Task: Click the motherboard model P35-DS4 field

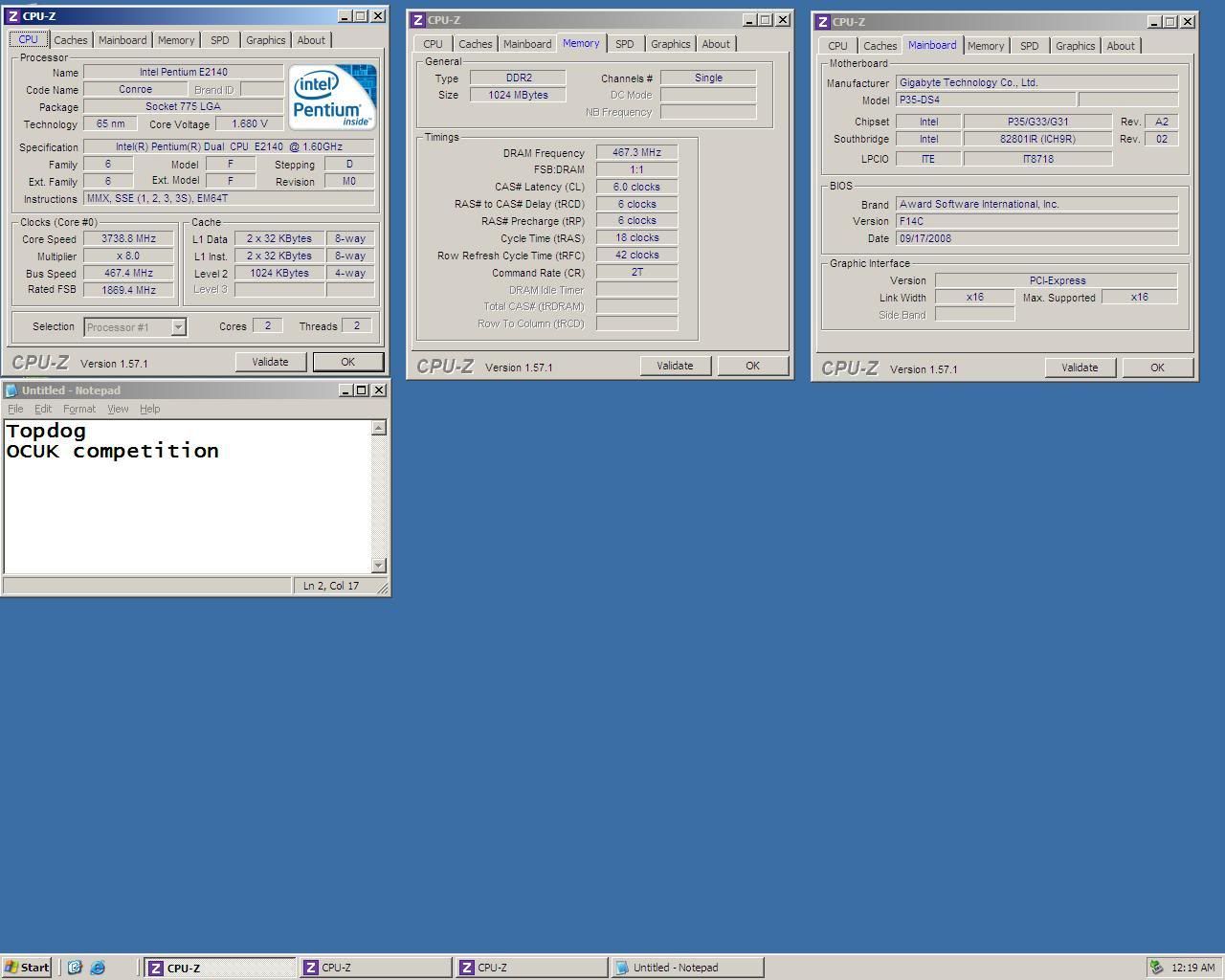Action: [985, 100]
